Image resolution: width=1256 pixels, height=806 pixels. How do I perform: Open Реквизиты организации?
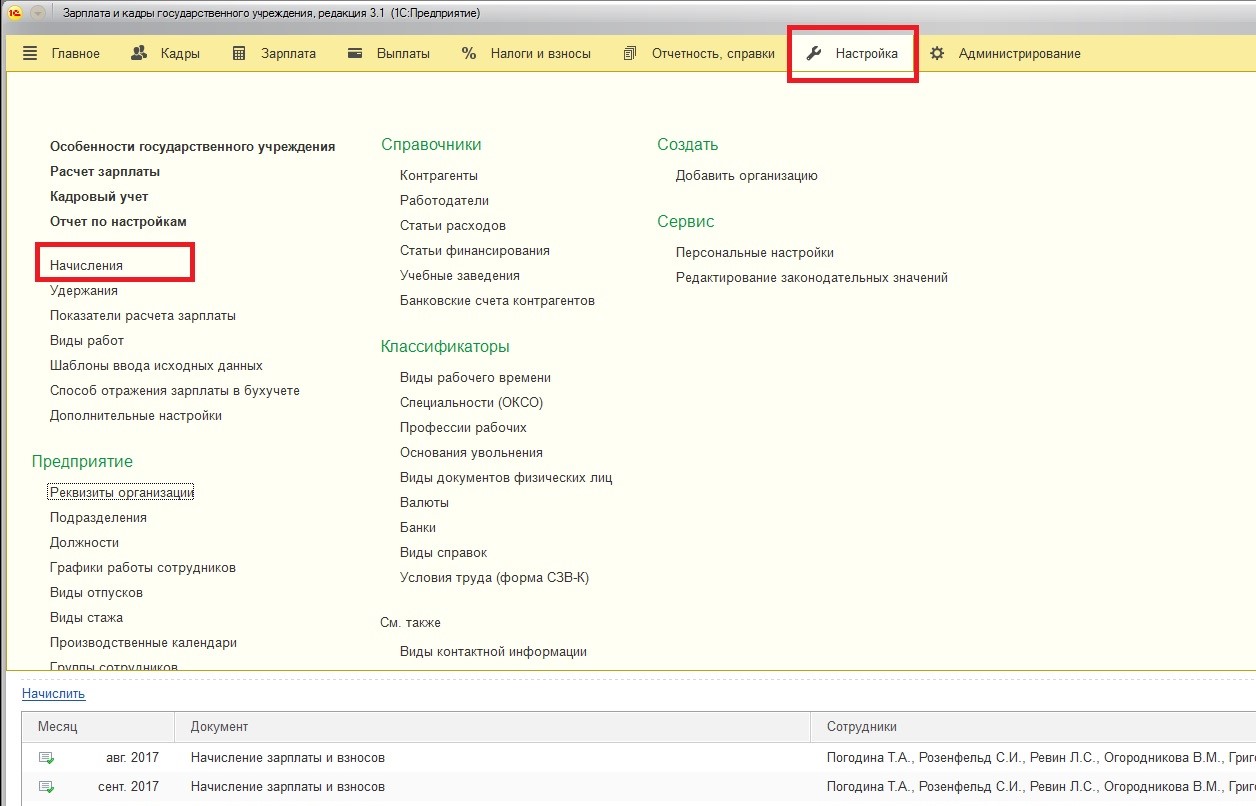(x=121, y=492)
